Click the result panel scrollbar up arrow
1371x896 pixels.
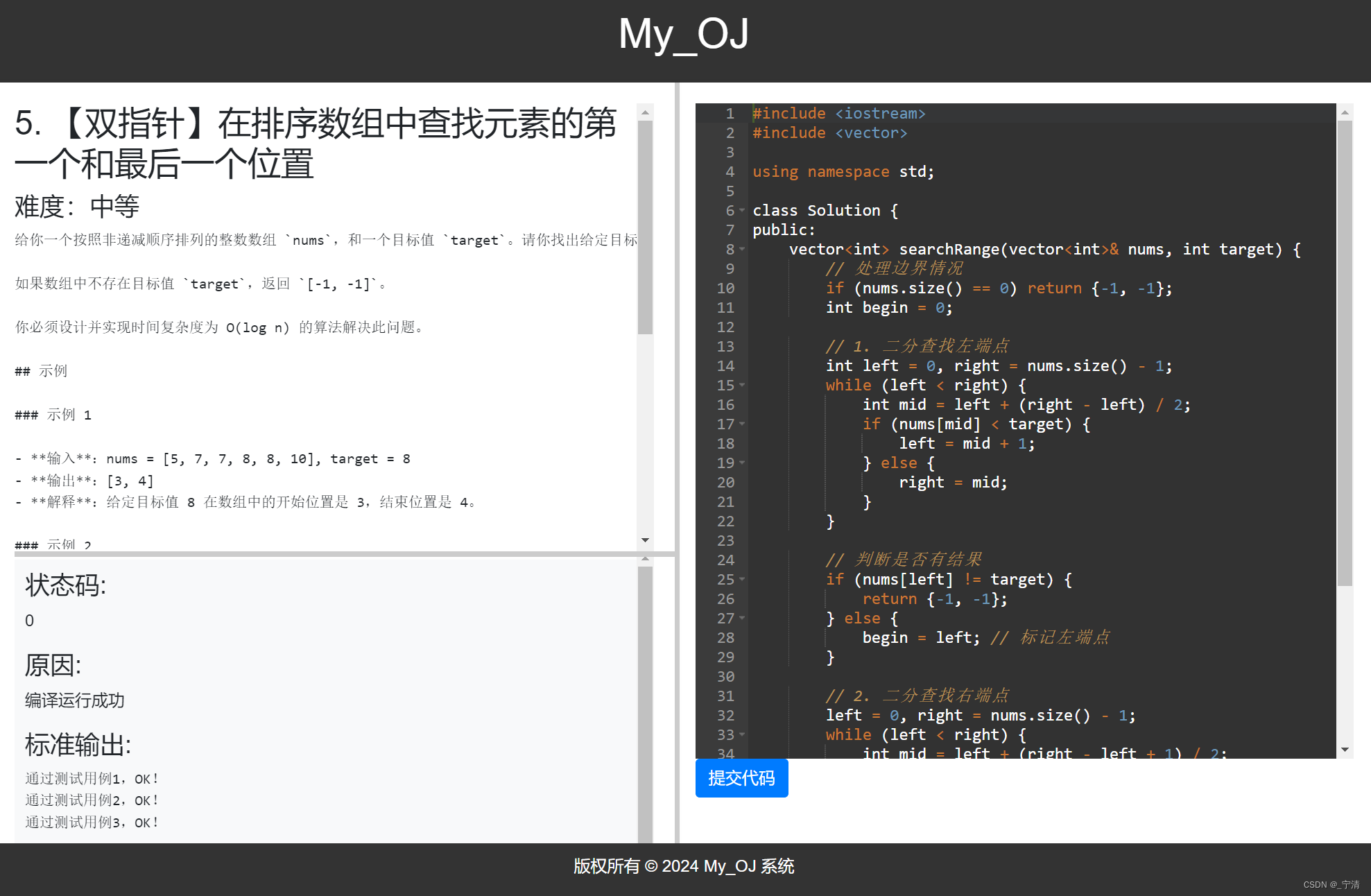coord(645,559)
